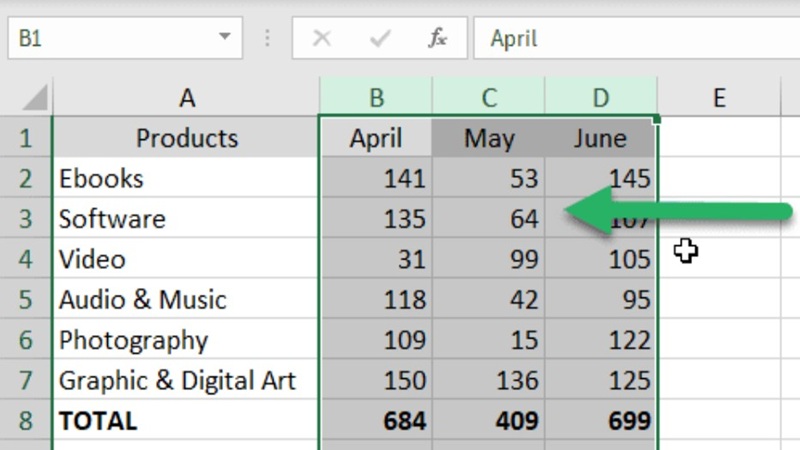Select the column C header

(488, 97)
